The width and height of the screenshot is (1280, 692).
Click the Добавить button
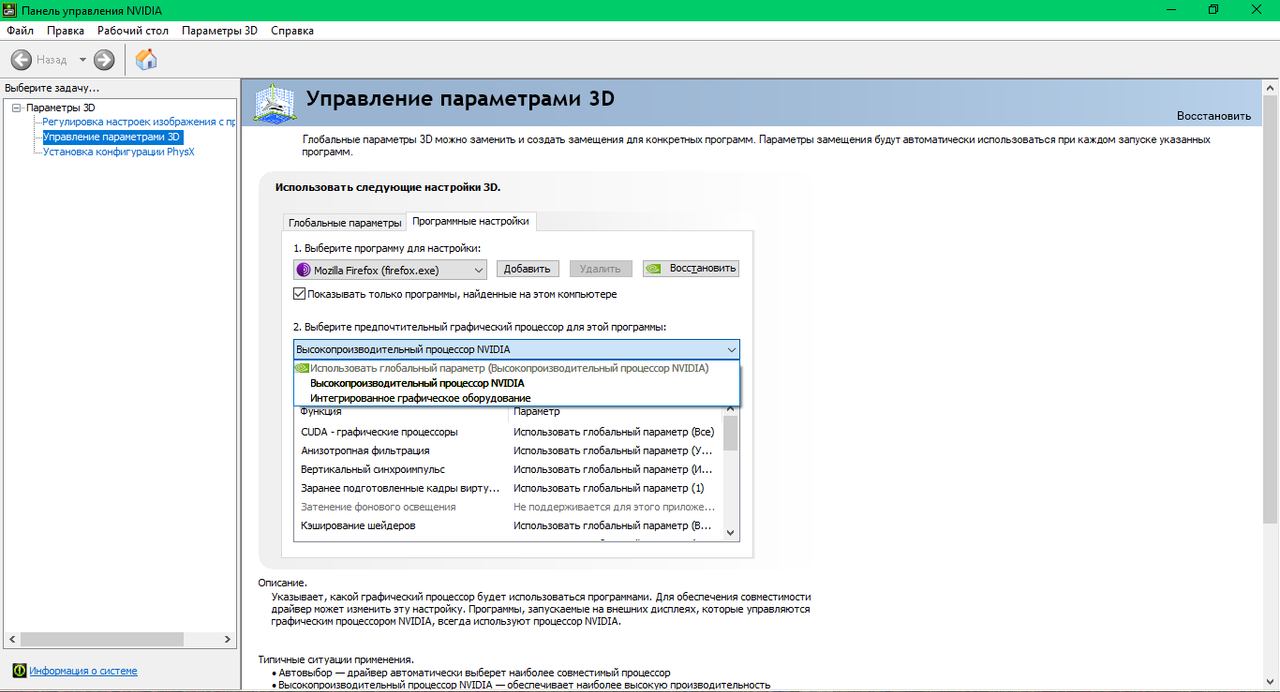coord(527,269)
